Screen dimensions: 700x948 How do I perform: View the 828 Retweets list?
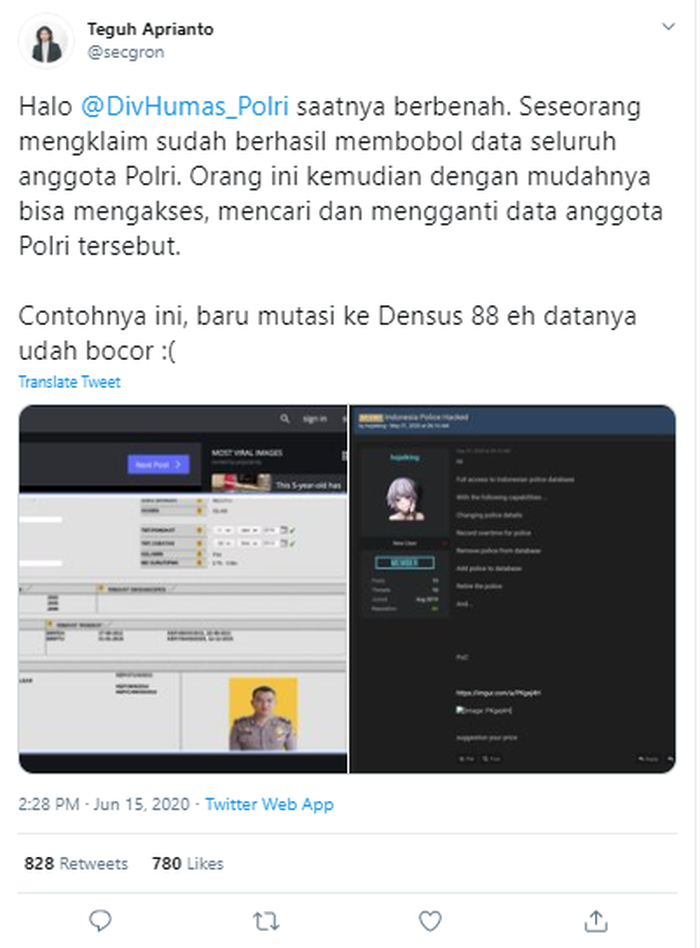(x=76, y=863)
